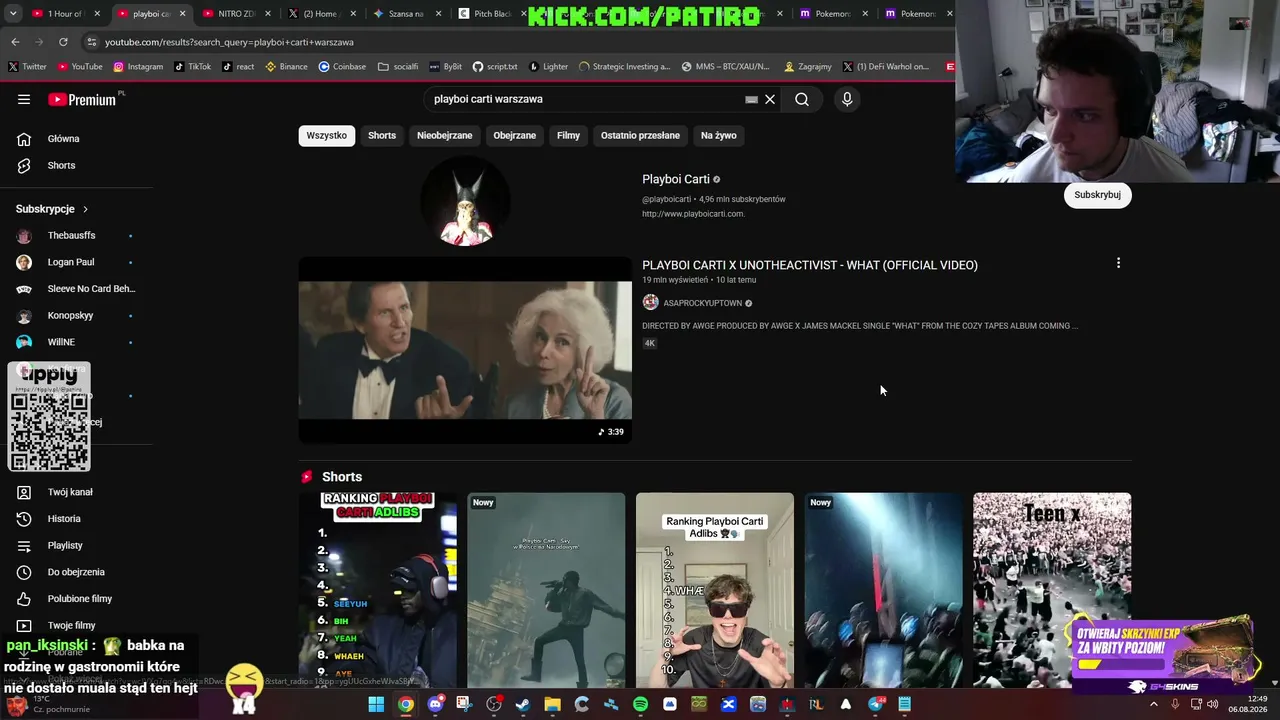Viewport: 1280px width, 720px height.
Task: Show hidden system tray icons chevron
Action: coord(1153,704)
